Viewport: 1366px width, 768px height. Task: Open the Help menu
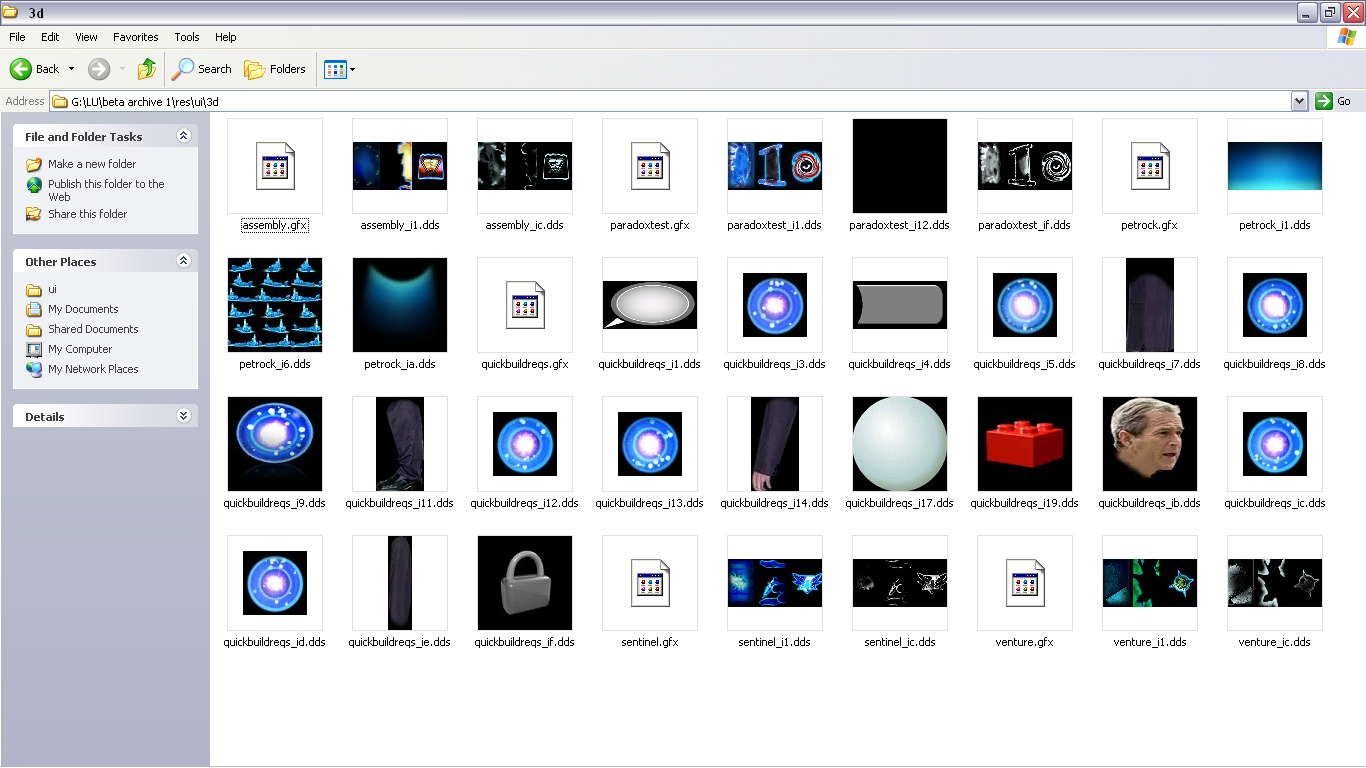[226, 37]
